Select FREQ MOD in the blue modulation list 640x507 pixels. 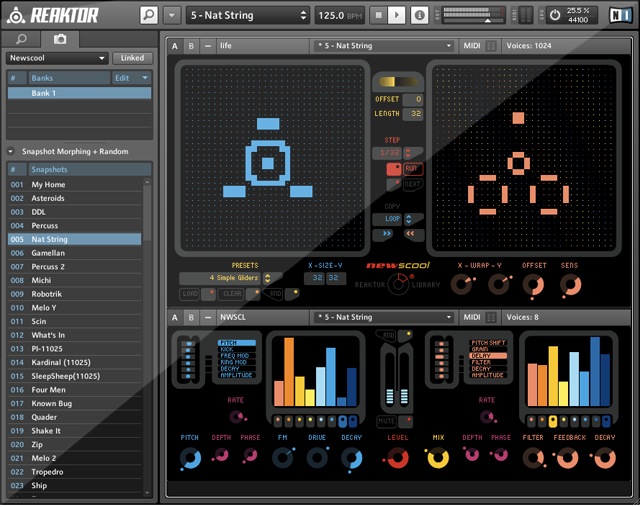tap(237, 356)
